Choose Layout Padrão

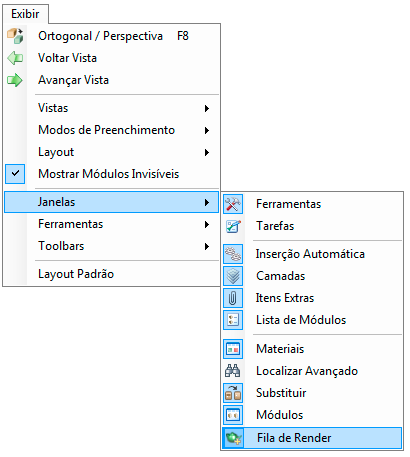[x=111, y=274]
